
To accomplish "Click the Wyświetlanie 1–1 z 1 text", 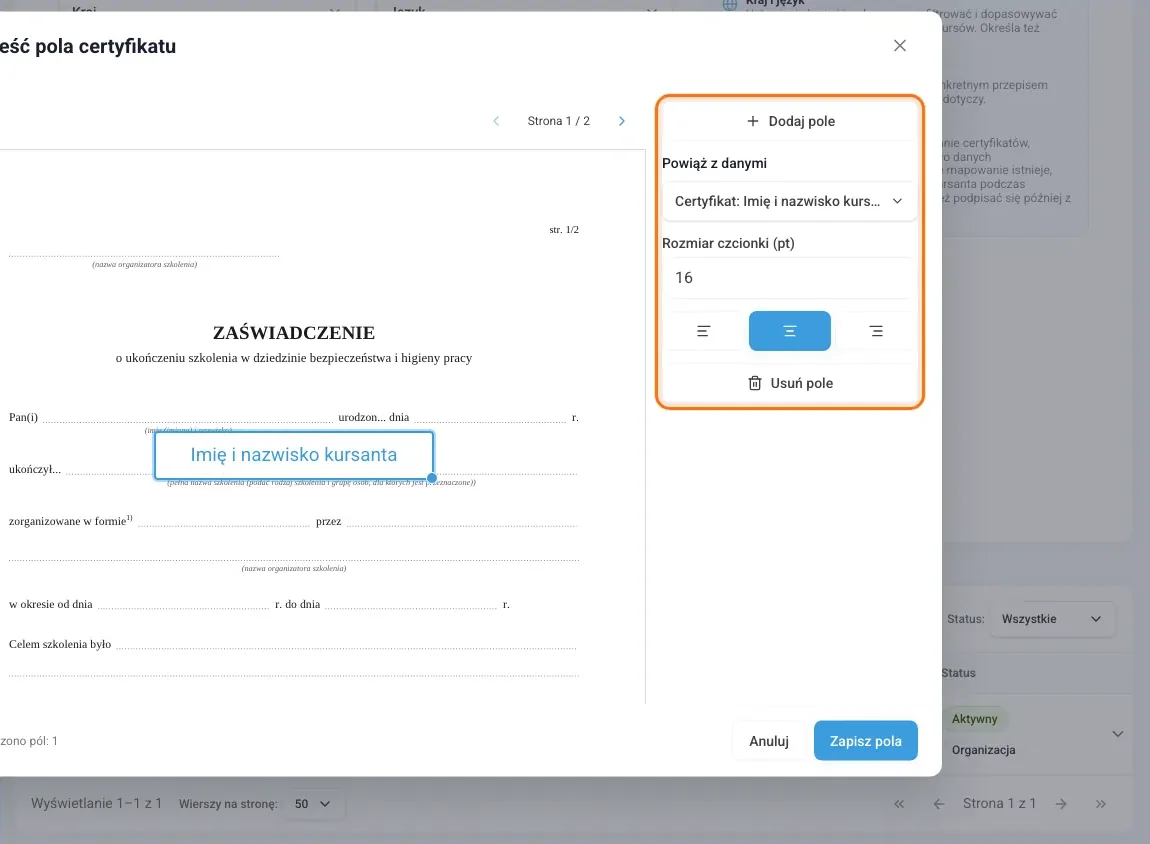I will (x=96, y=804).
